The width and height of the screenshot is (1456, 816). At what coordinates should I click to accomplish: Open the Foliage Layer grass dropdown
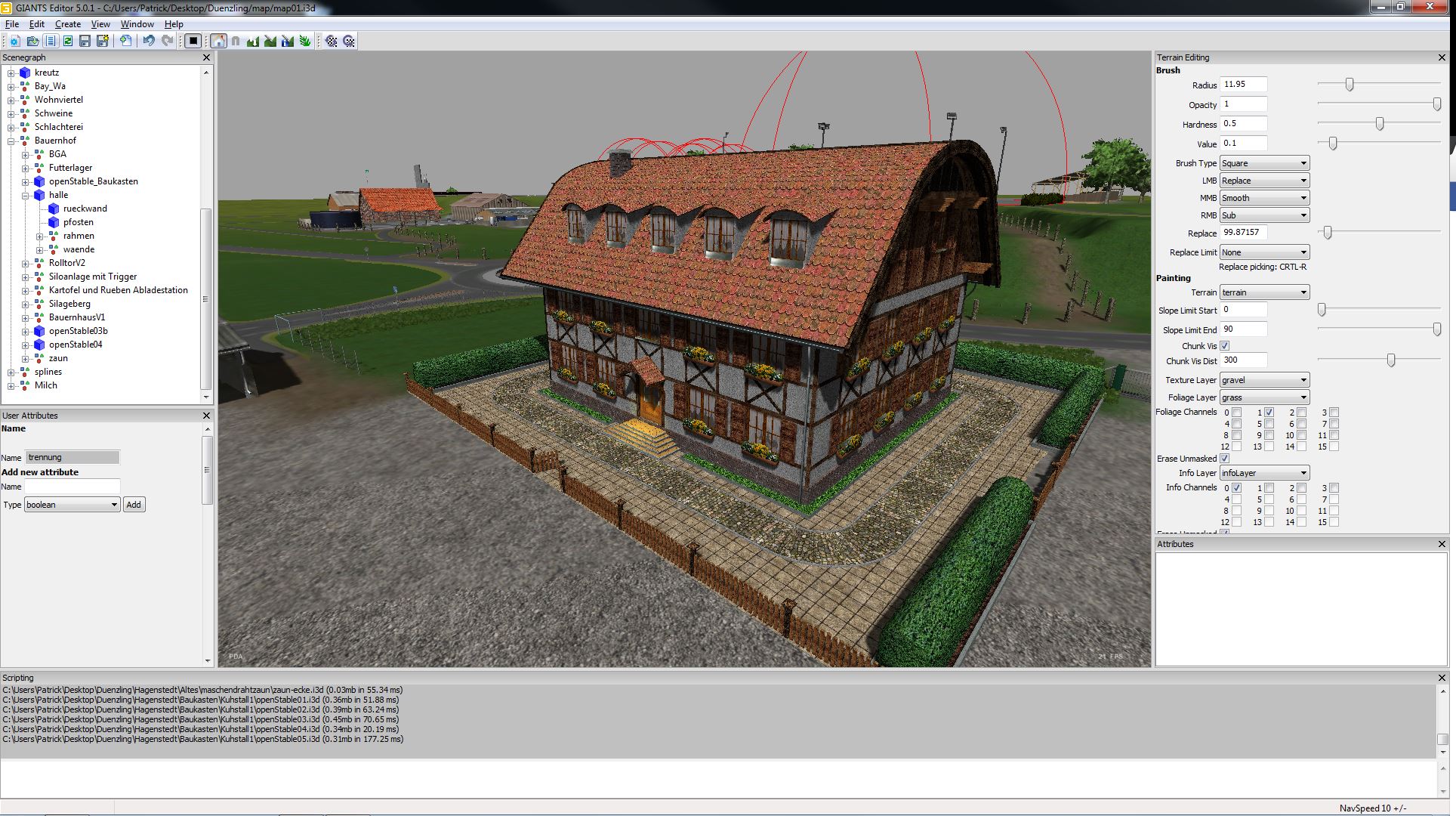pos(1264,397)
